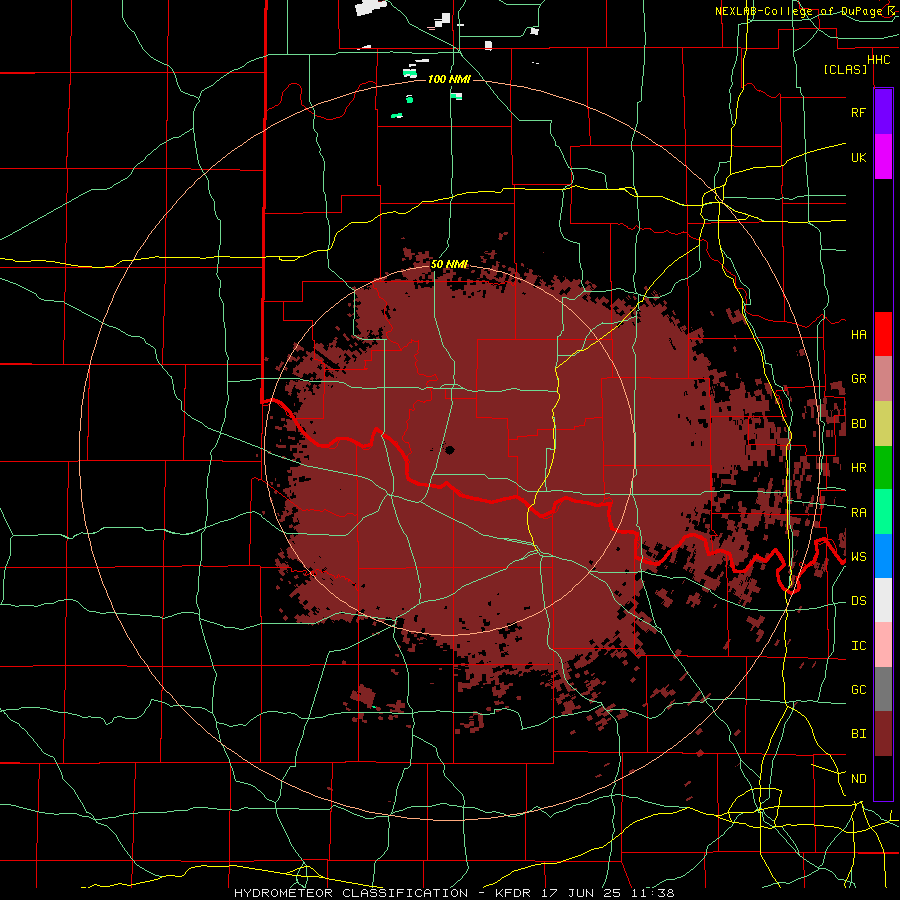The height and width of the screenshot is (900, 900).
Task: Click the HR green legend swatch
Action: click(x=883, y=467)
